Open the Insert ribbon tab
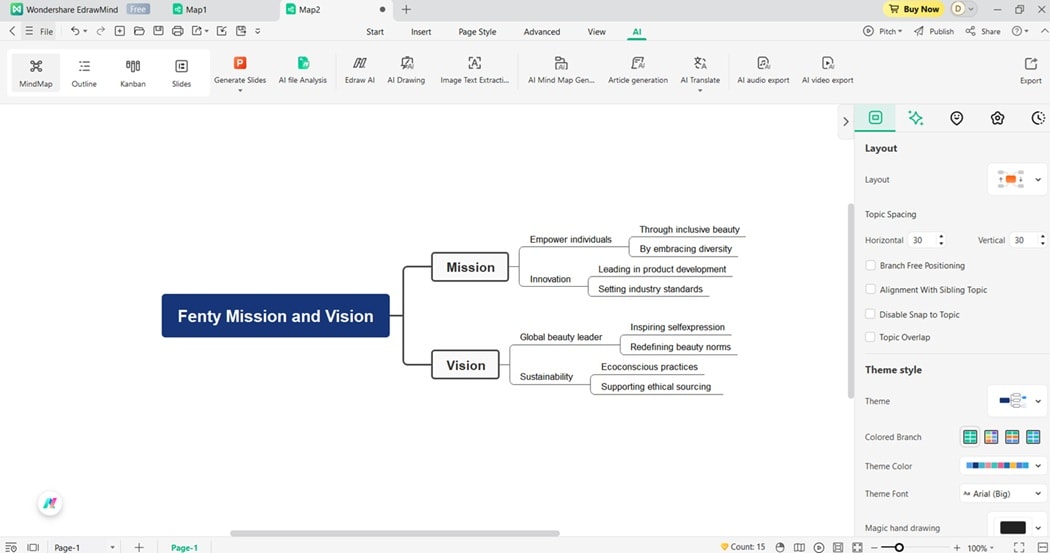The width and height of the screenshot is (1050, 553). (421, 31)
